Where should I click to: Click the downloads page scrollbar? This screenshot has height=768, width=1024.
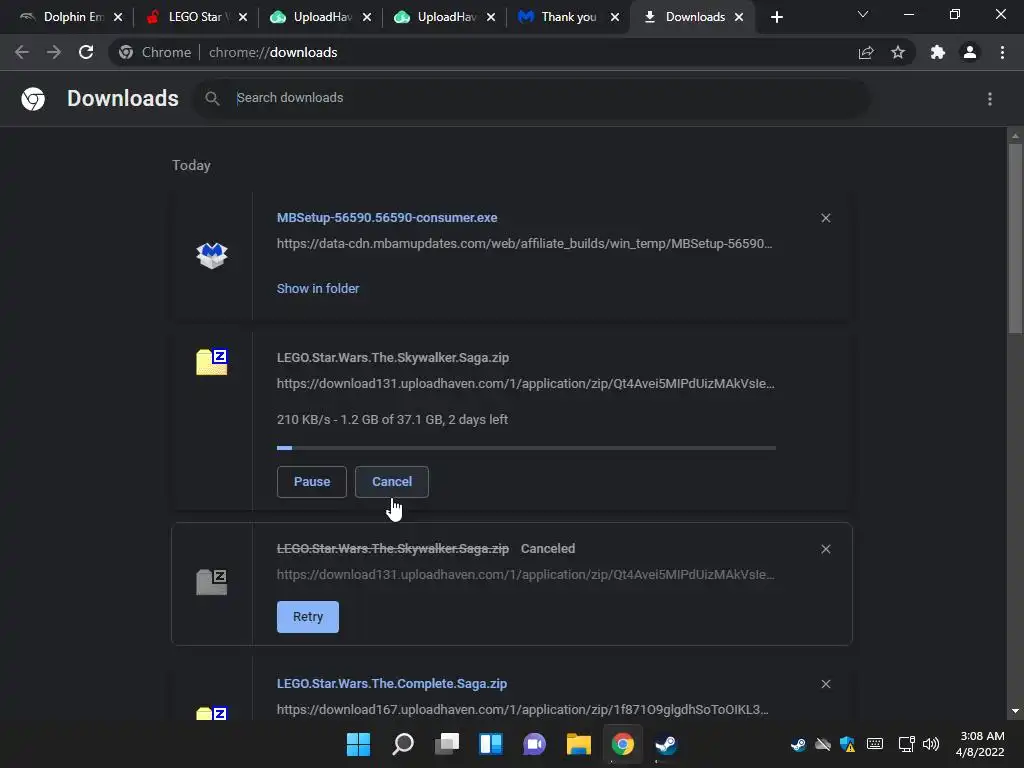pyautogui.click(x=1015, y=239)
